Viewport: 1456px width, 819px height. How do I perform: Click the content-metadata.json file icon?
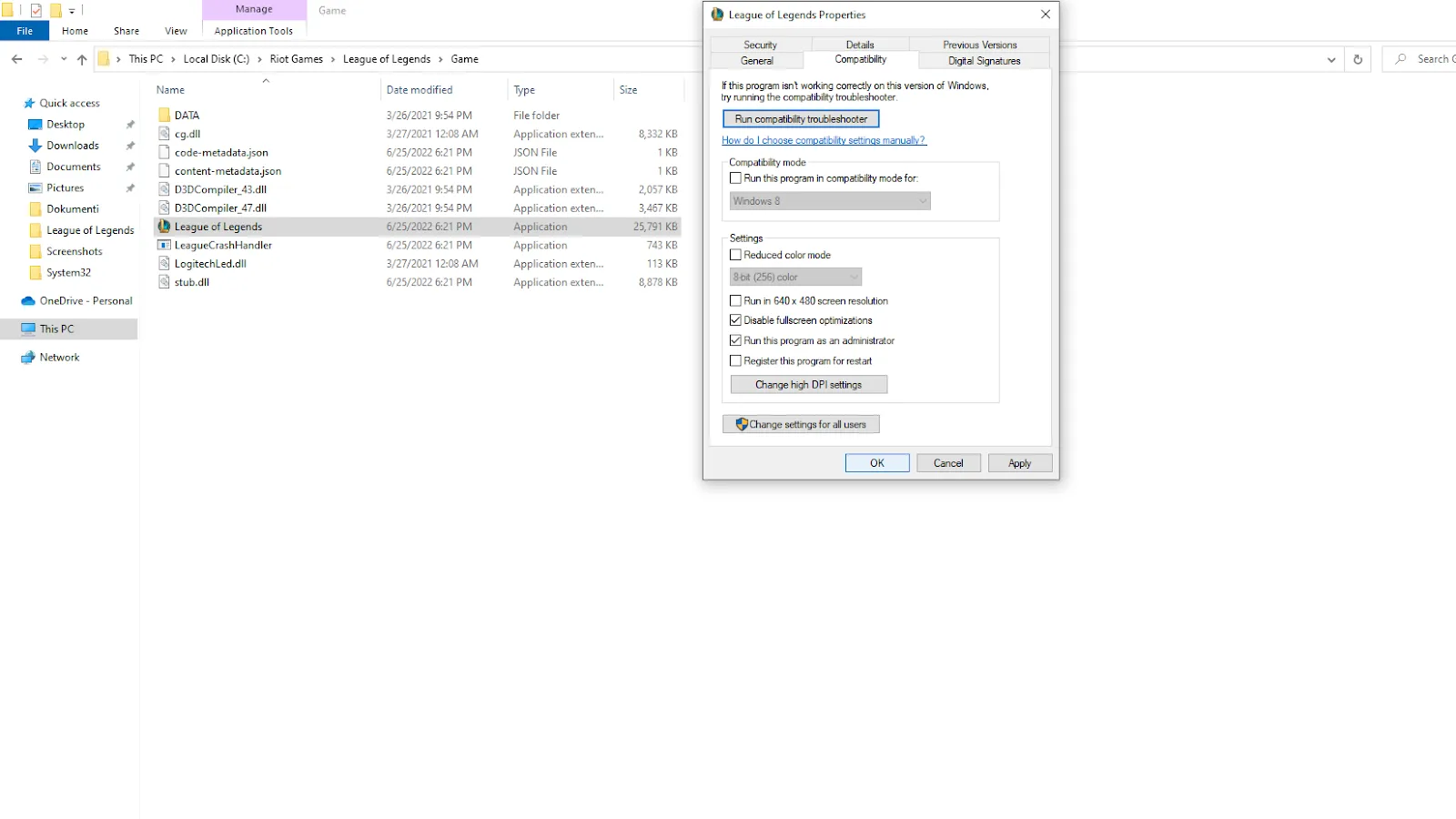coord(164,171)
